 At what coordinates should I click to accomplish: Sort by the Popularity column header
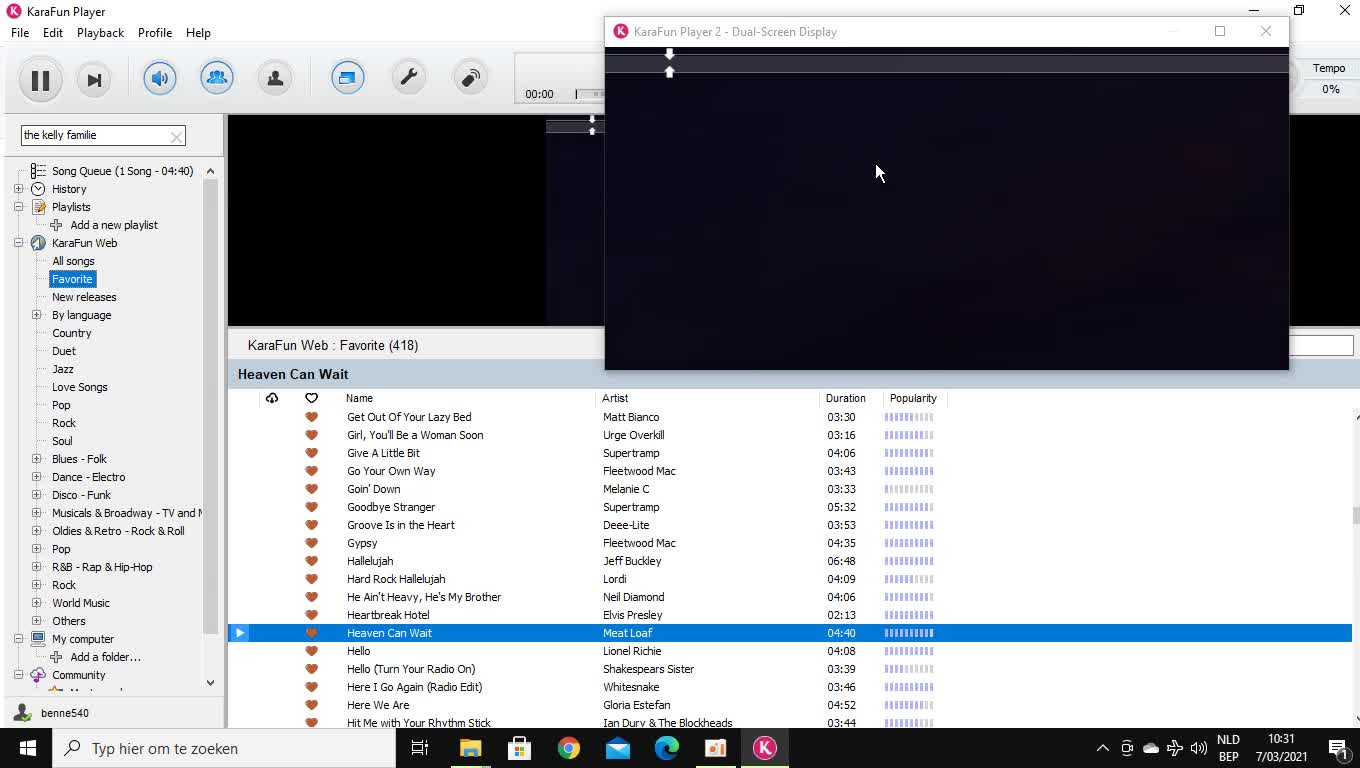(913, 398)
